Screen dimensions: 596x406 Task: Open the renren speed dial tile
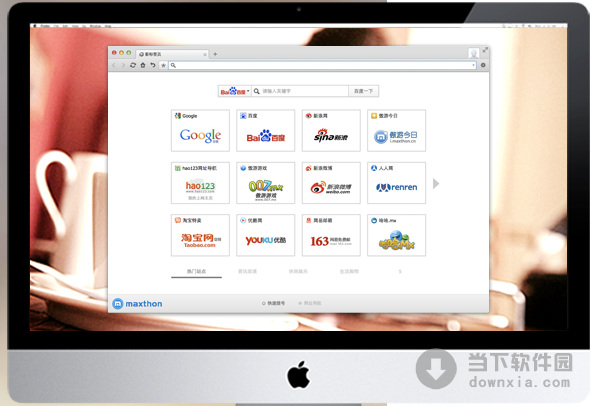click(x=396, y=183)
